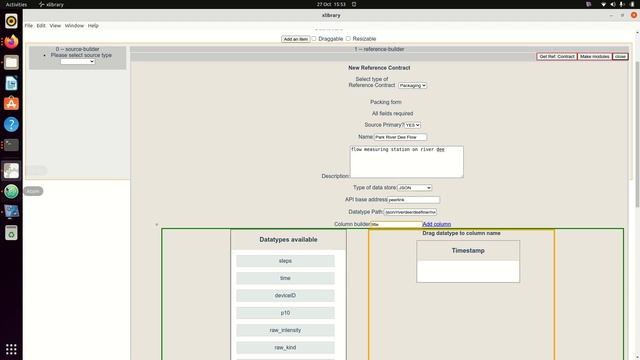Open LibreOffice Writer from dock

pos(11,83)
